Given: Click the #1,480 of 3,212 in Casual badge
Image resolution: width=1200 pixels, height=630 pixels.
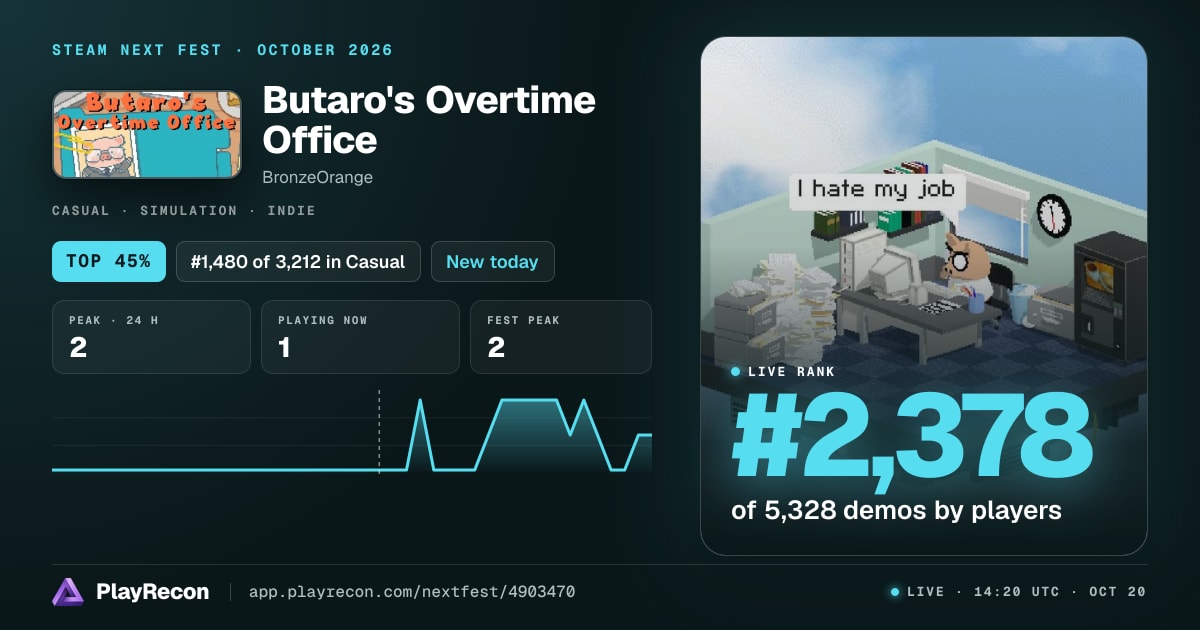Looking at the screenshot, I should [x=298, y=261].
